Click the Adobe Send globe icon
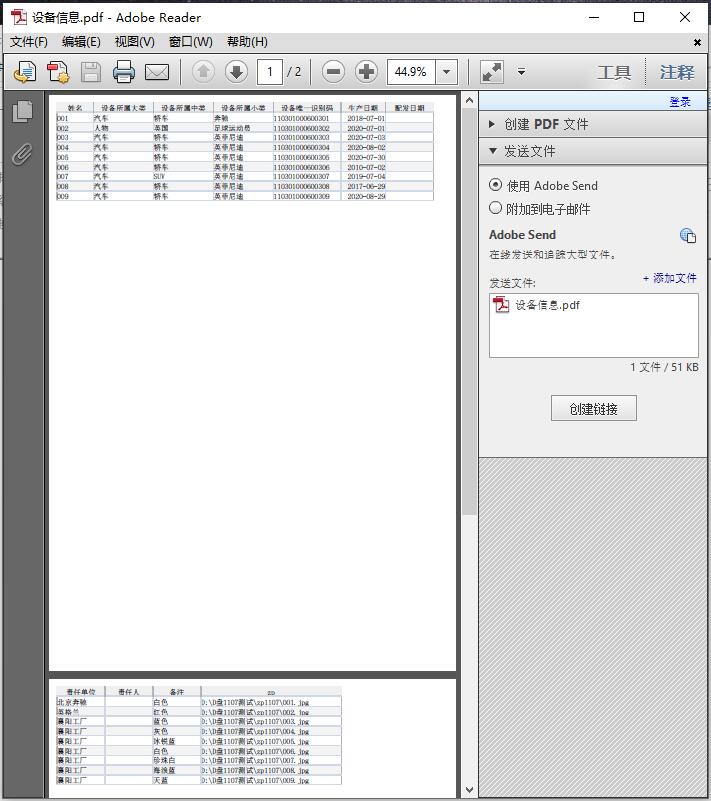This screenshot has width=711, height=801. tap(688, 235)
